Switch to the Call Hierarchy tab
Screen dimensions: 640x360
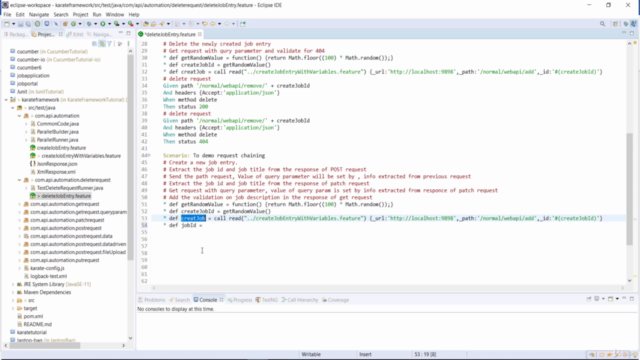click(300, 300)
